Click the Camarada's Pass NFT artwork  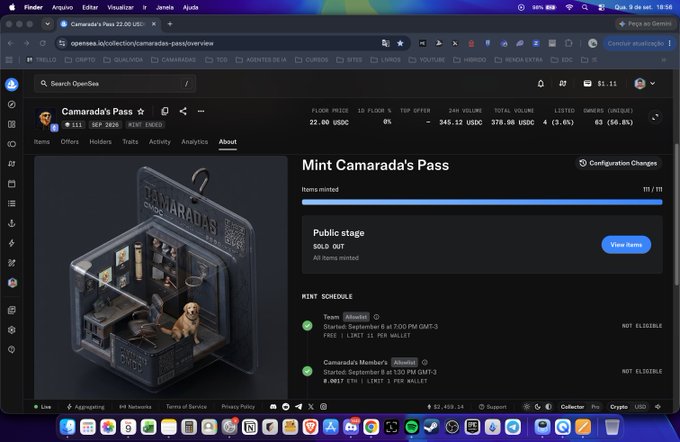tap(161, 277)
